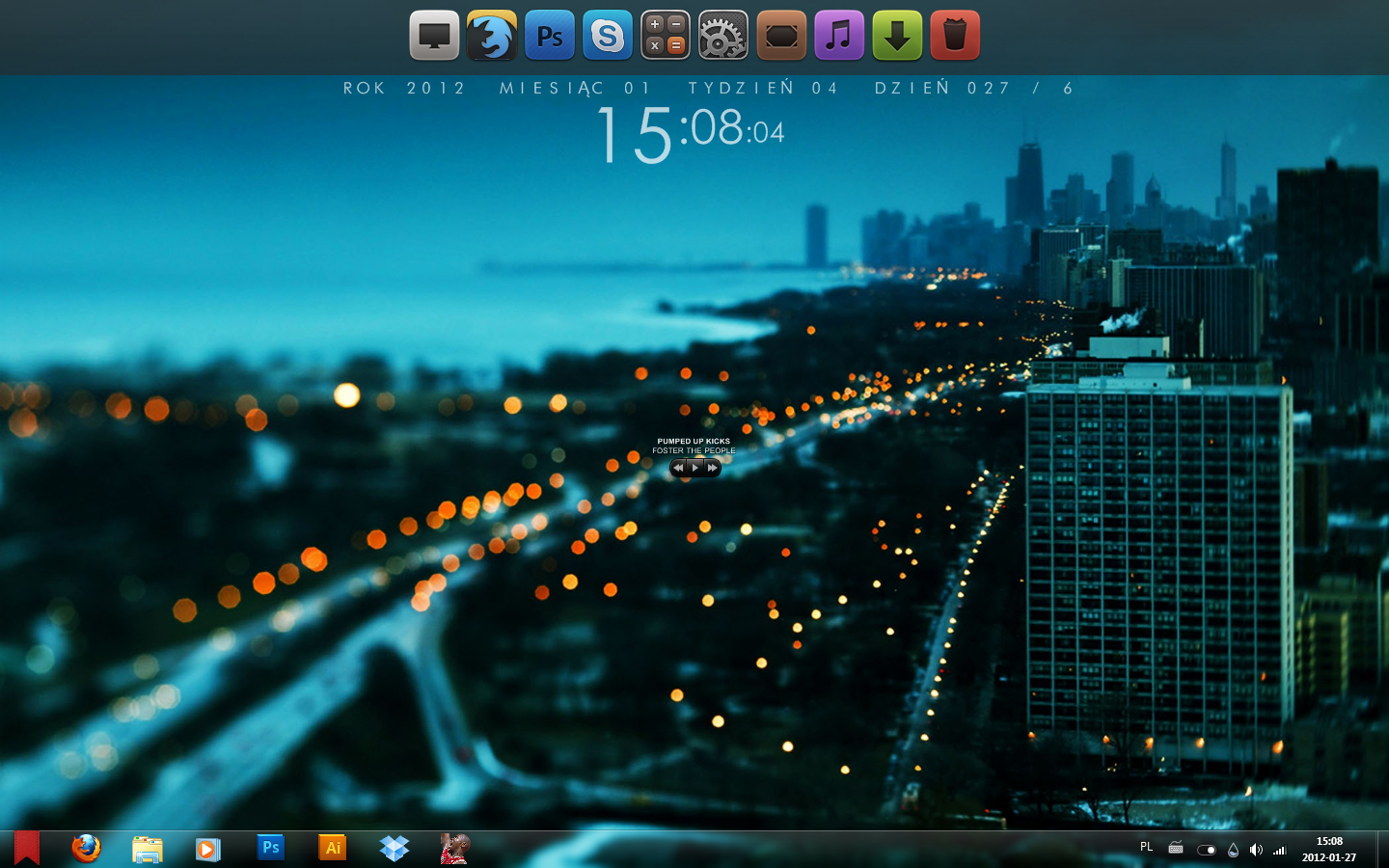The image size is (1389, 868).
Task: Open the Calculator dock icon
Action: tap(666, 36)
